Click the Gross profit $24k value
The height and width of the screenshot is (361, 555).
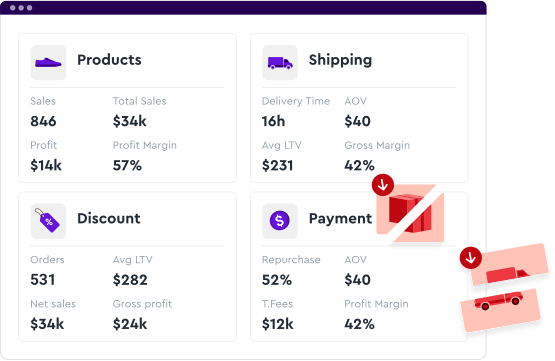[x=130, y=324]
